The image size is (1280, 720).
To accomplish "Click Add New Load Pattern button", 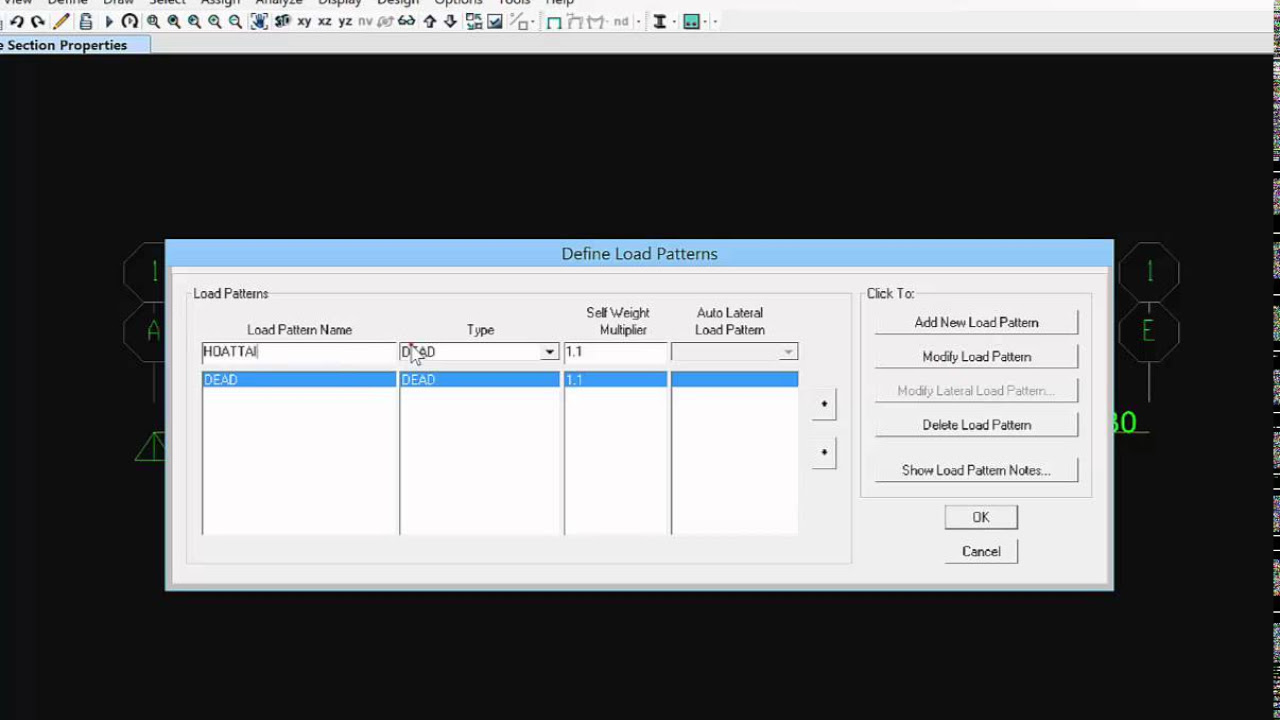I will click(x=976, y=322).
